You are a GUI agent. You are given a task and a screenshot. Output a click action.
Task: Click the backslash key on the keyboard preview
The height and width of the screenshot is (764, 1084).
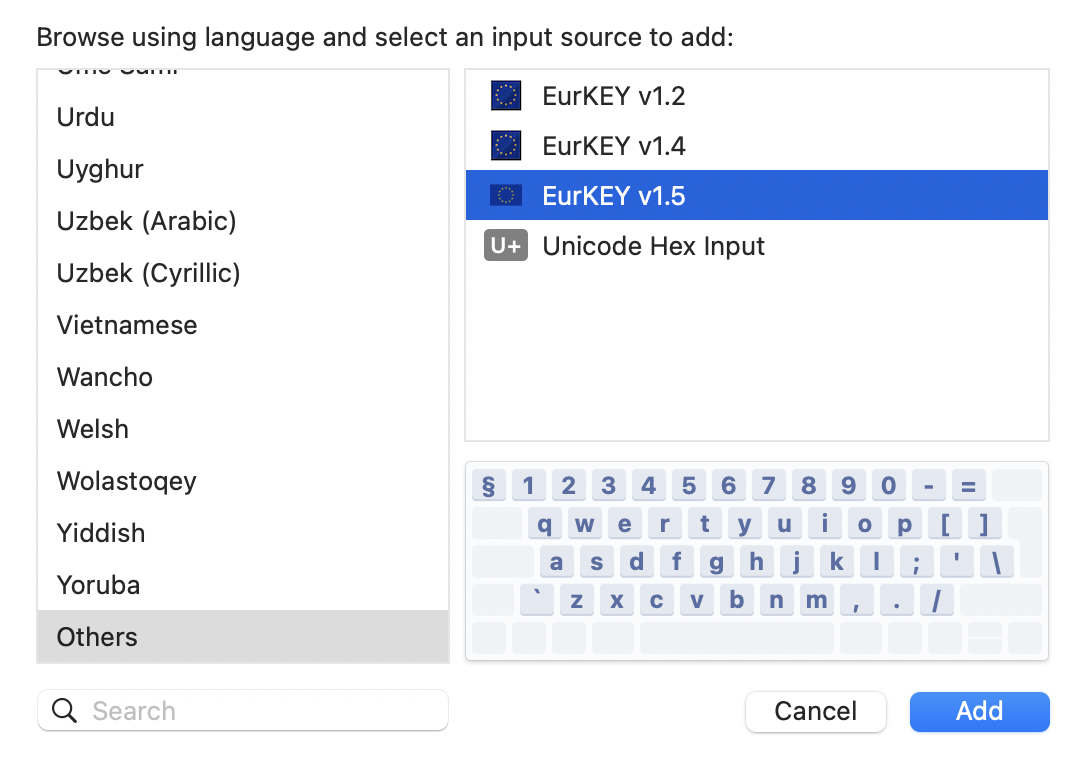(x=996, y=561)
